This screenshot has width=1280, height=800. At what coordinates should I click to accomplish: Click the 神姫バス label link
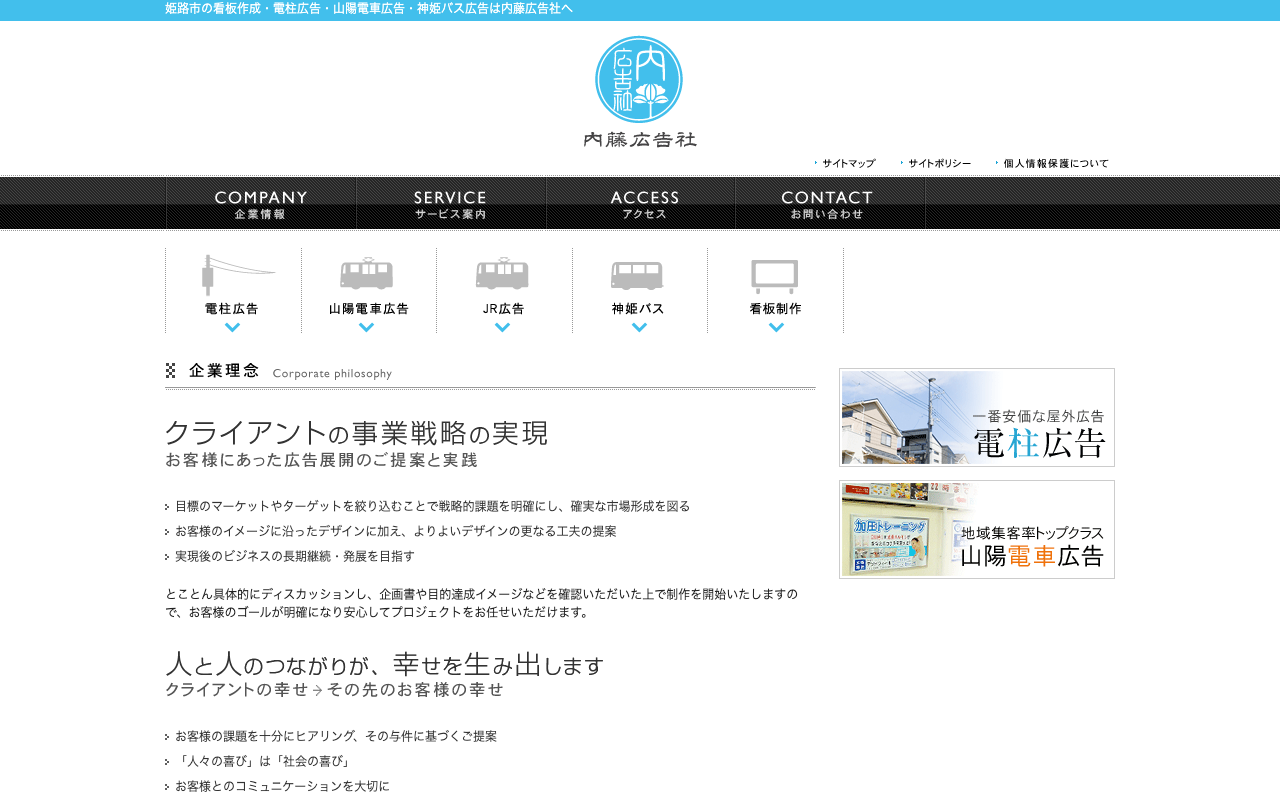point(639,309)
